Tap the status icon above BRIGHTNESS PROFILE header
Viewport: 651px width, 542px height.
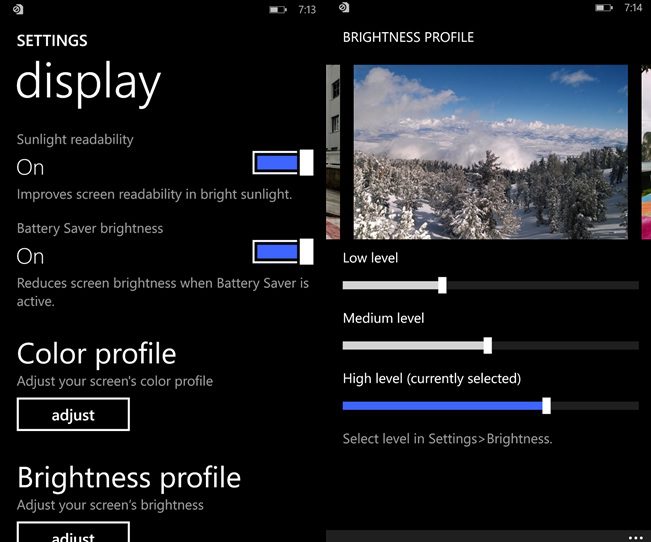344,7
